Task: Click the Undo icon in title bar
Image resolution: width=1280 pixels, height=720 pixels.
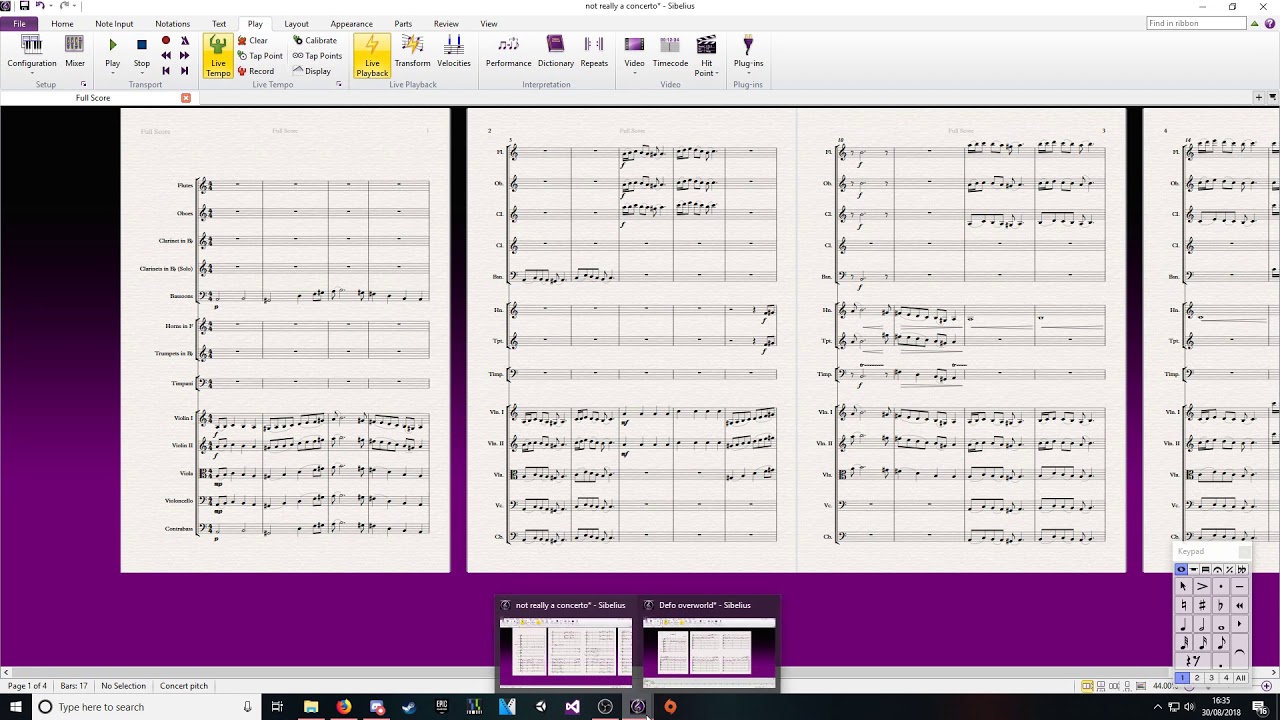Action: (39, 6)
